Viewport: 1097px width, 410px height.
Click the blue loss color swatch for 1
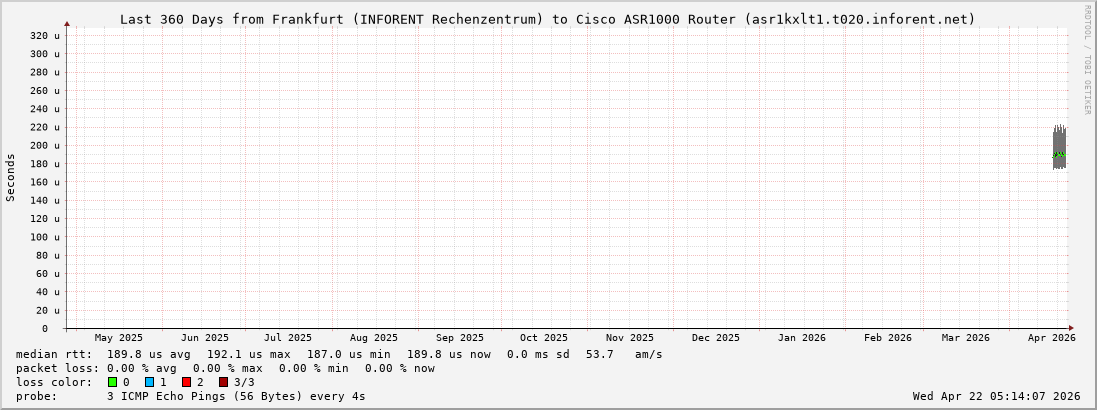pyautogui.click(x=149, y=382)
